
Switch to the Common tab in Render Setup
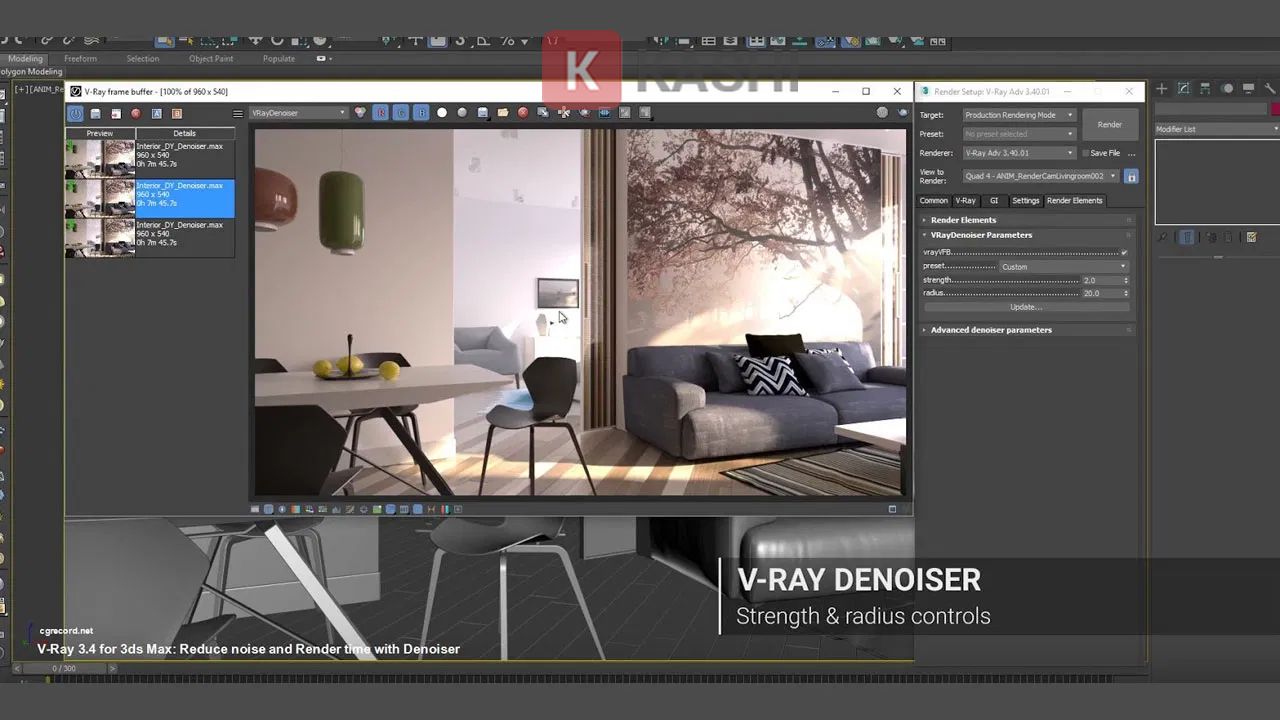(x=933, y=200)
